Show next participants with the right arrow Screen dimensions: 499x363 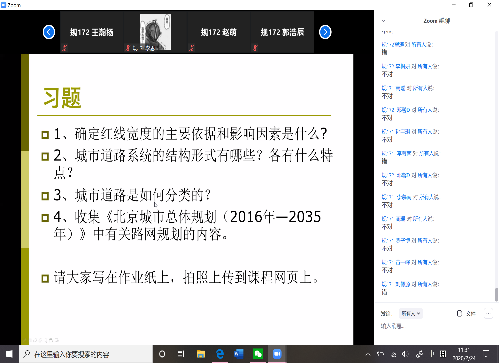(x=325, y=32)
